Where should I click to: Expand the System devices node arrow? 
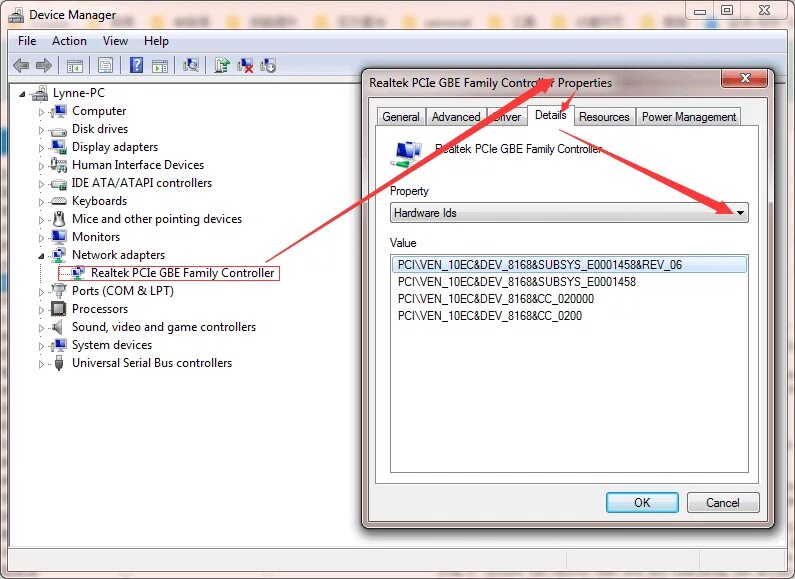click(41, 346)
